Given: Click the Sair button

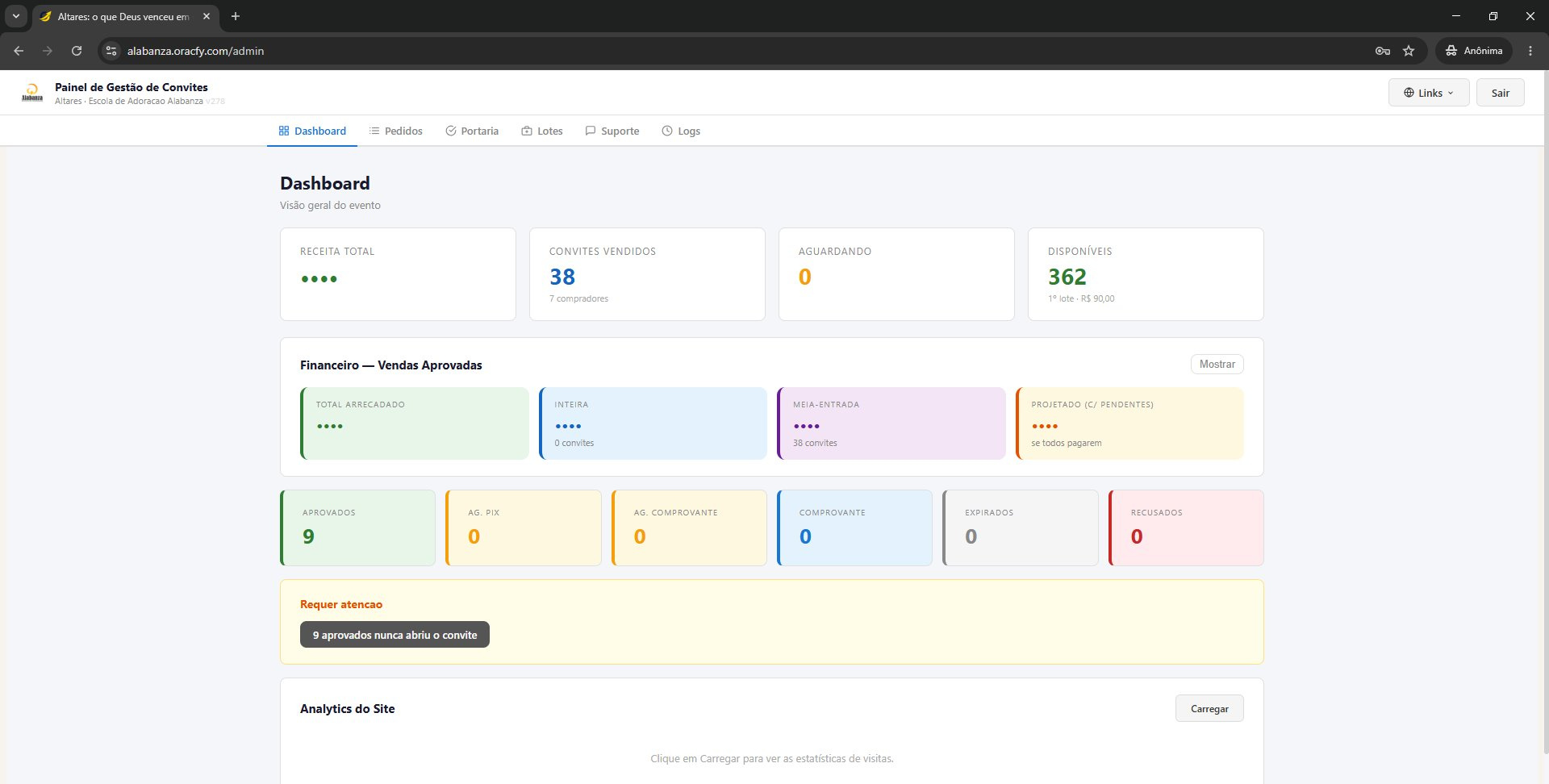Looking at the screenshot, I should tap(1500, 93).
